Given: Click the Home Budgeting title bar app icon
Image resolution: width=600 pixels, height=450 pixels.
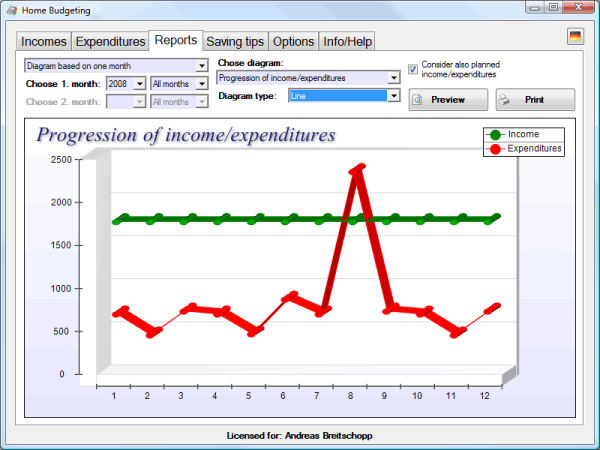Looking at the screenshot, I should tap(12, 10).
